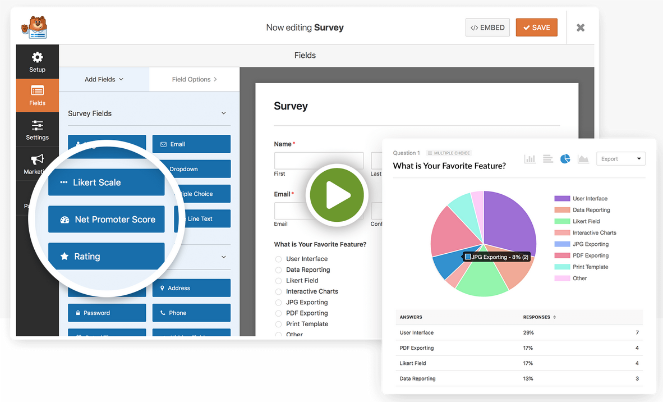Click the WPForms bear logo
663x402 pixels.
[x=37, y=25]
